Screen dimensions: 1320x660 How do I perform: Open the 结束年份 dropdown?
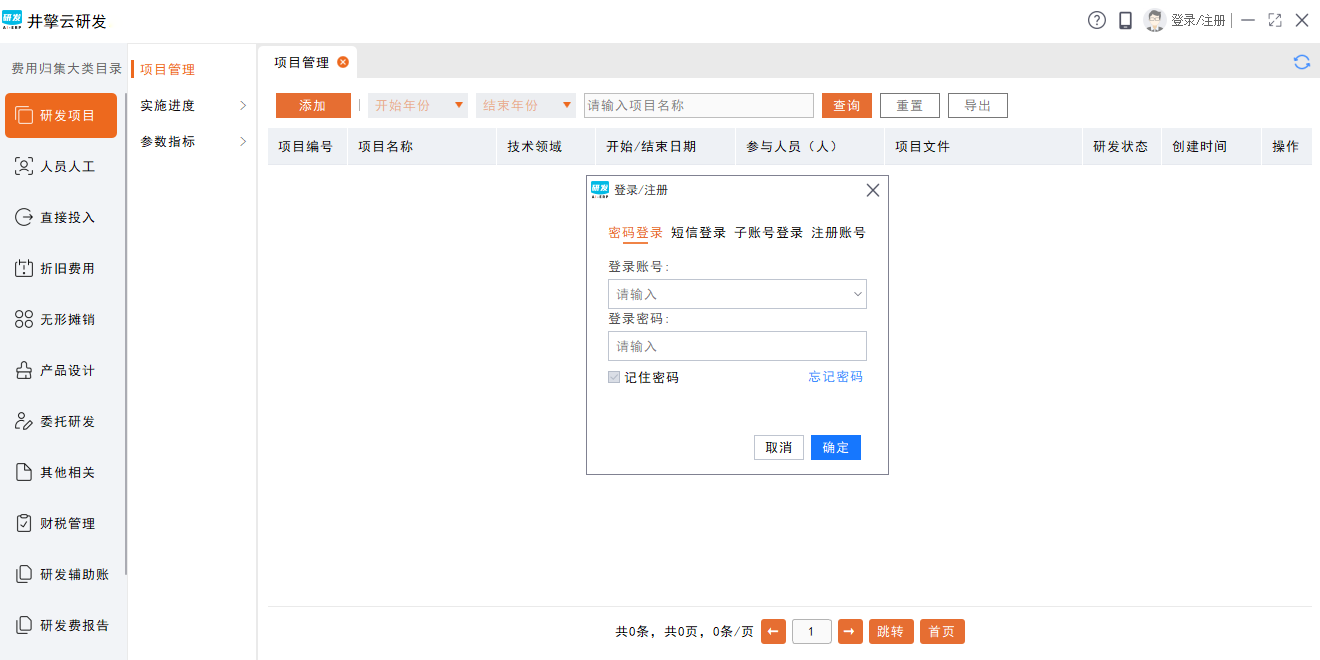tap(526, 105)
